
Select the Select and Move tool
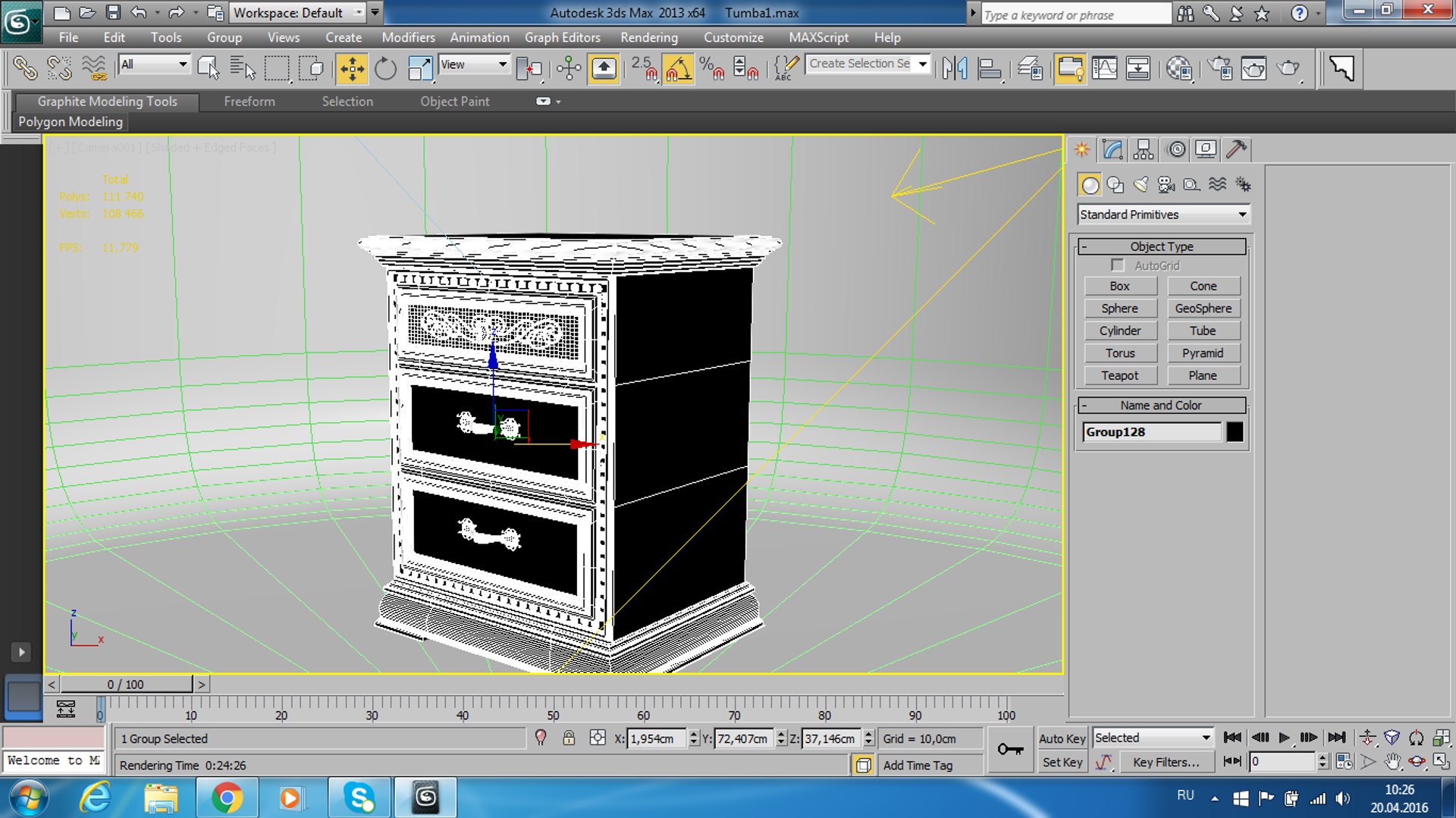click(x=352, y=68)
